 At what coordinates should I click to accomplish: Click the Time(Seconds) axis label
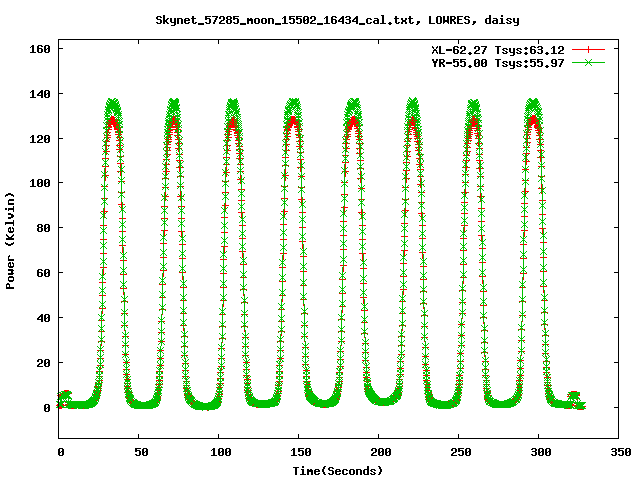point(338,471)
